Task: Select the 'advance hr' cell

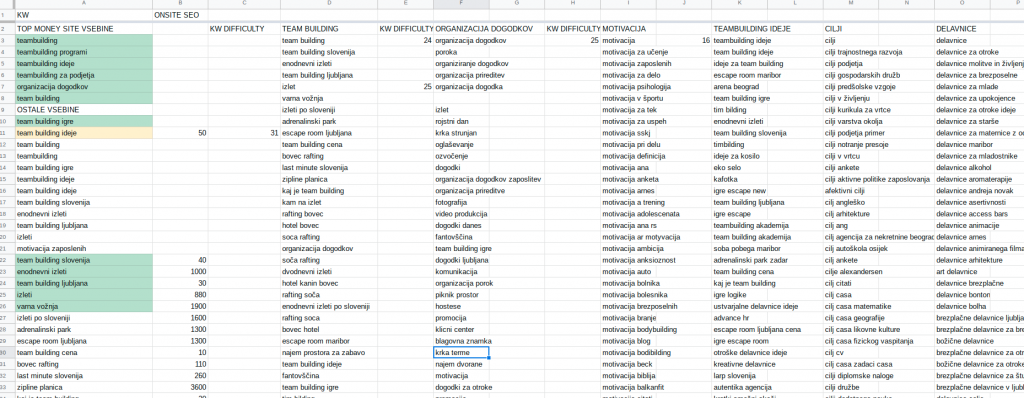Action: pos(739,318)
